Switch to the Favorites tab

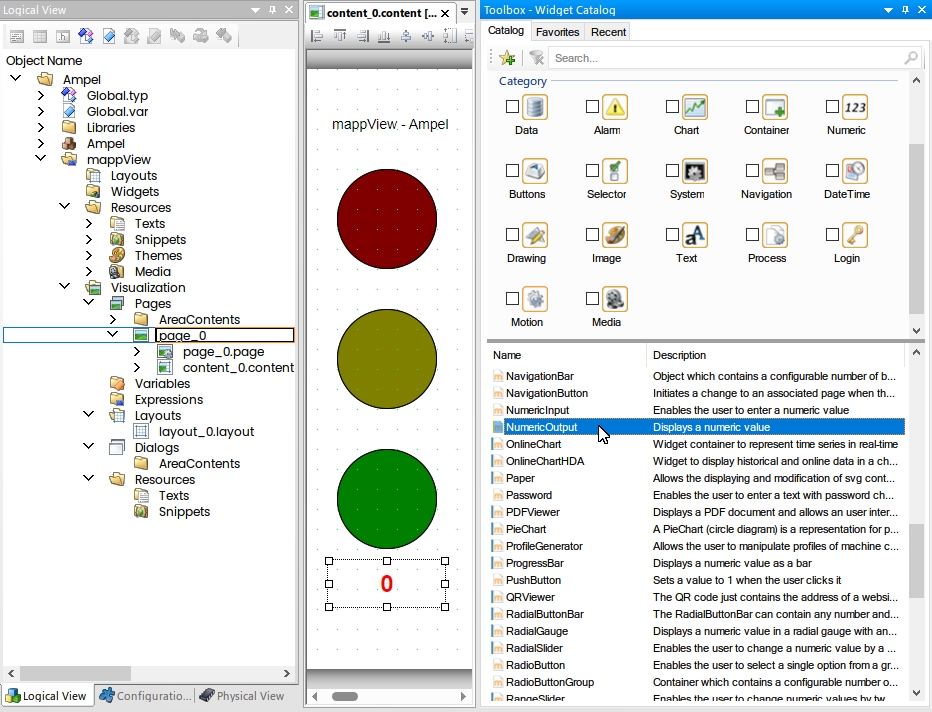coord(557,32)
